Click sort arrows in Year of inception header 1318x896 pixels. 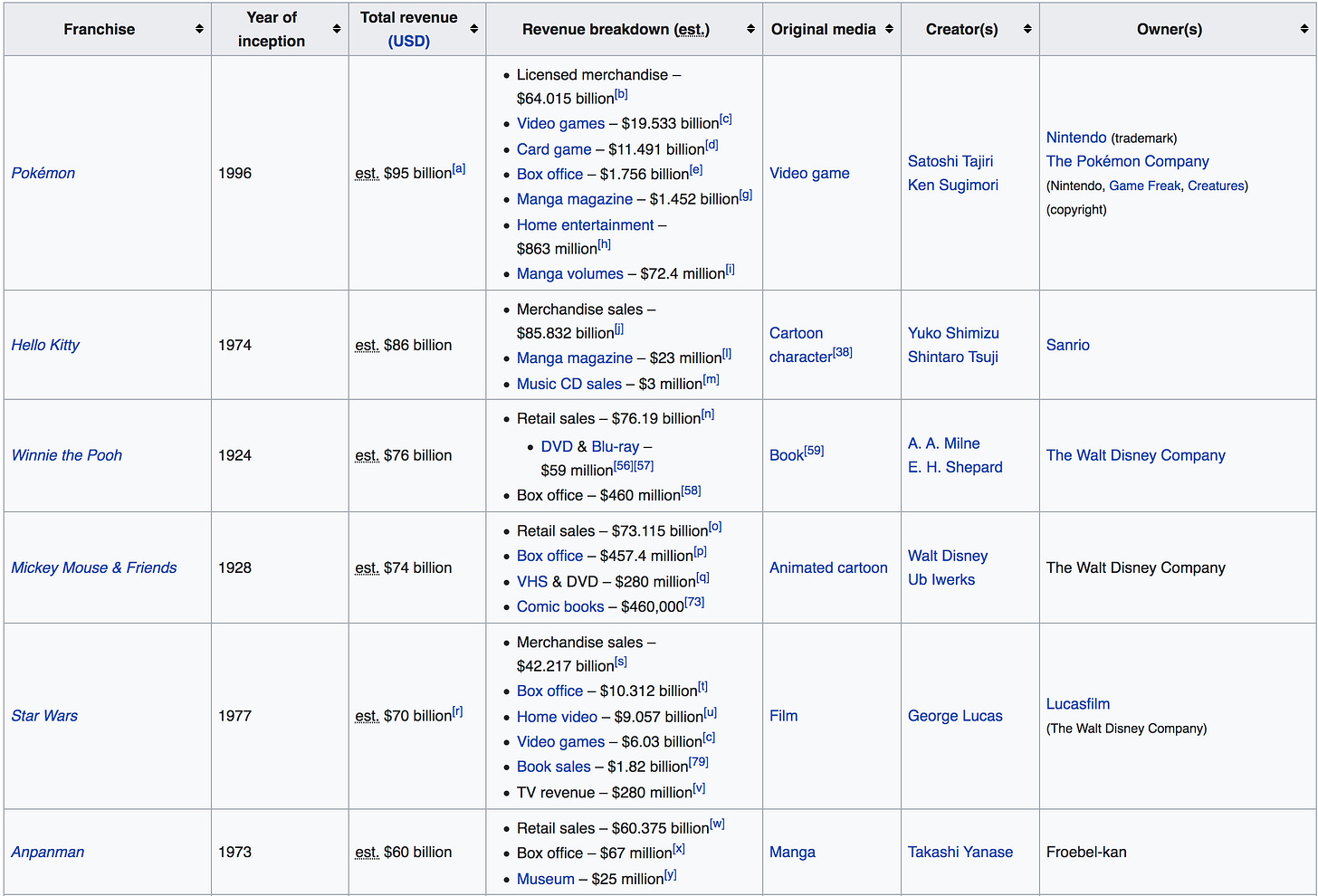(336, 29)
